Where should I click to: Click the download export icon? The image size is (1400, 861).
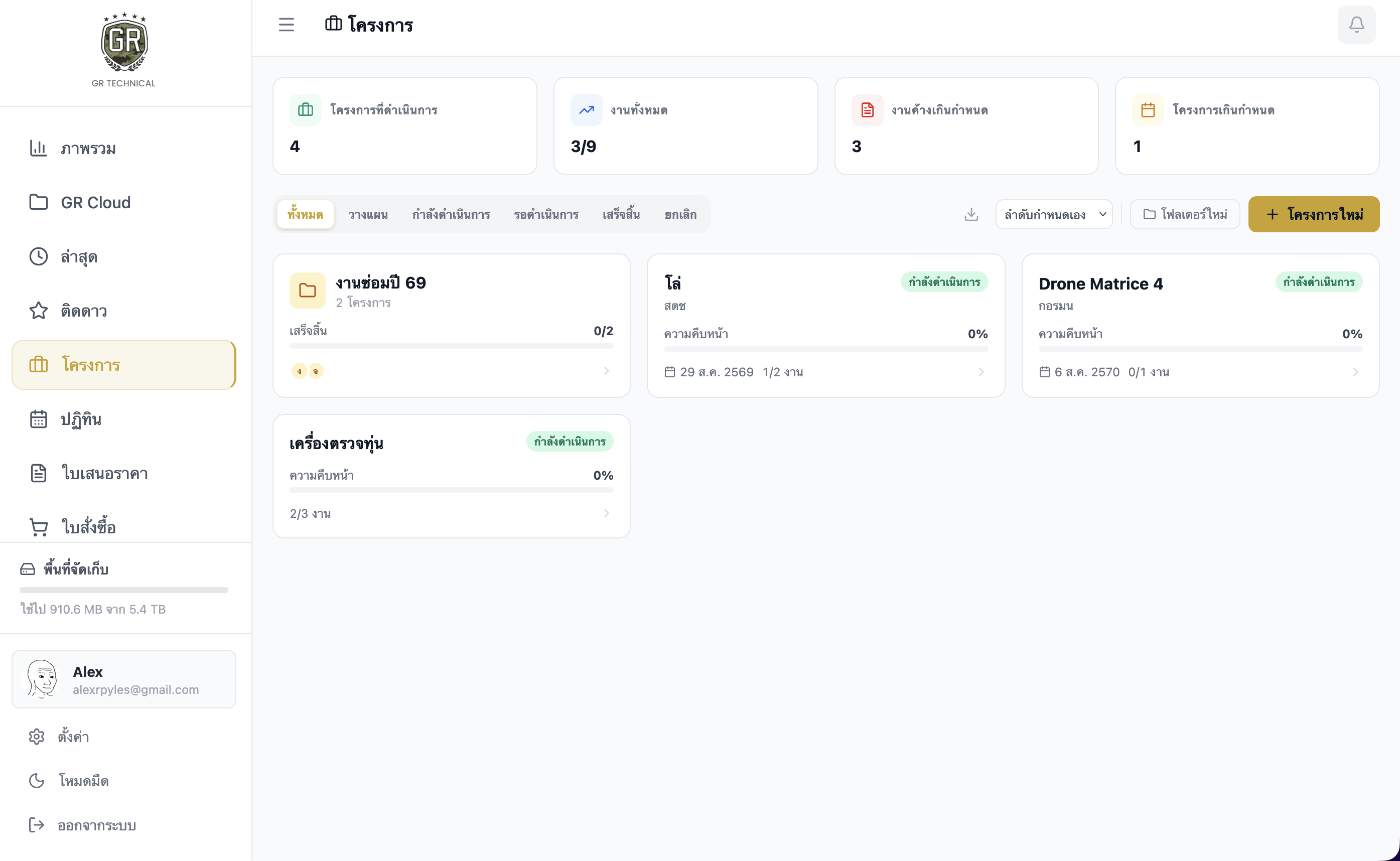[971, 214]
